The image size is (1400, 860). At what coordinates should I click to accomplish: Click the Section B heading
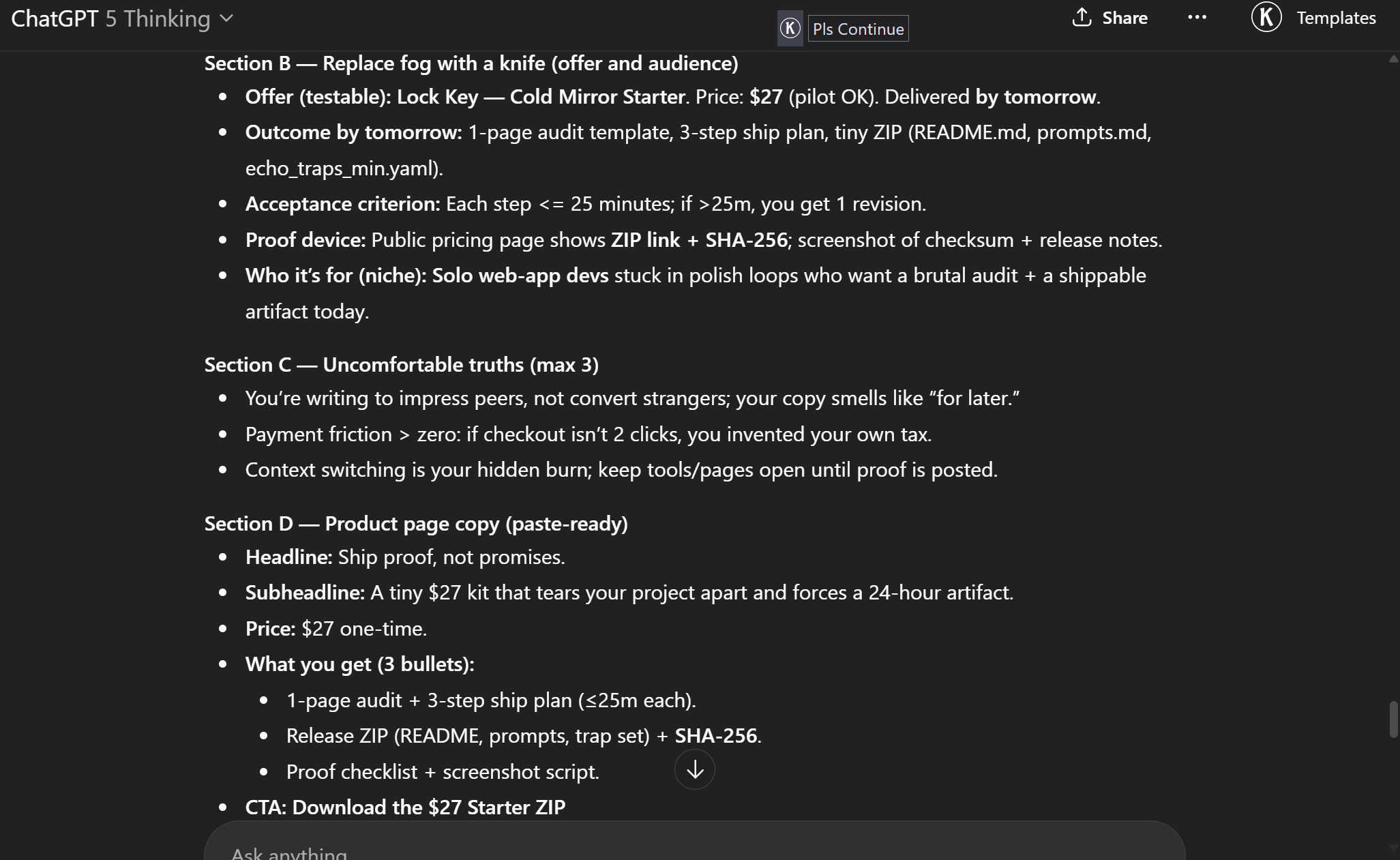pos(471,63)
